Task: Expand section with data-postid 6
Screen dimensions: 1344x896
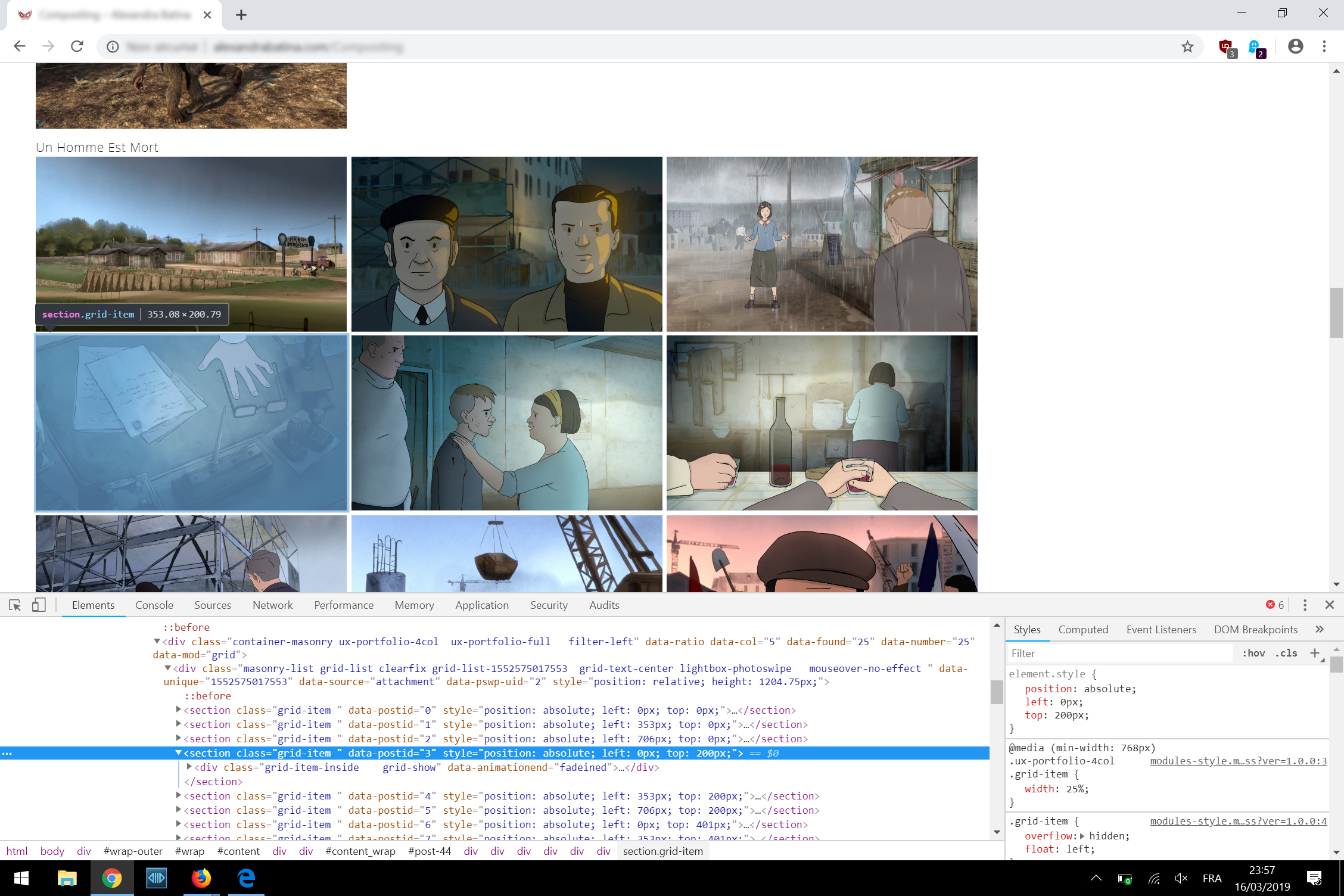Action: [178, 825]
